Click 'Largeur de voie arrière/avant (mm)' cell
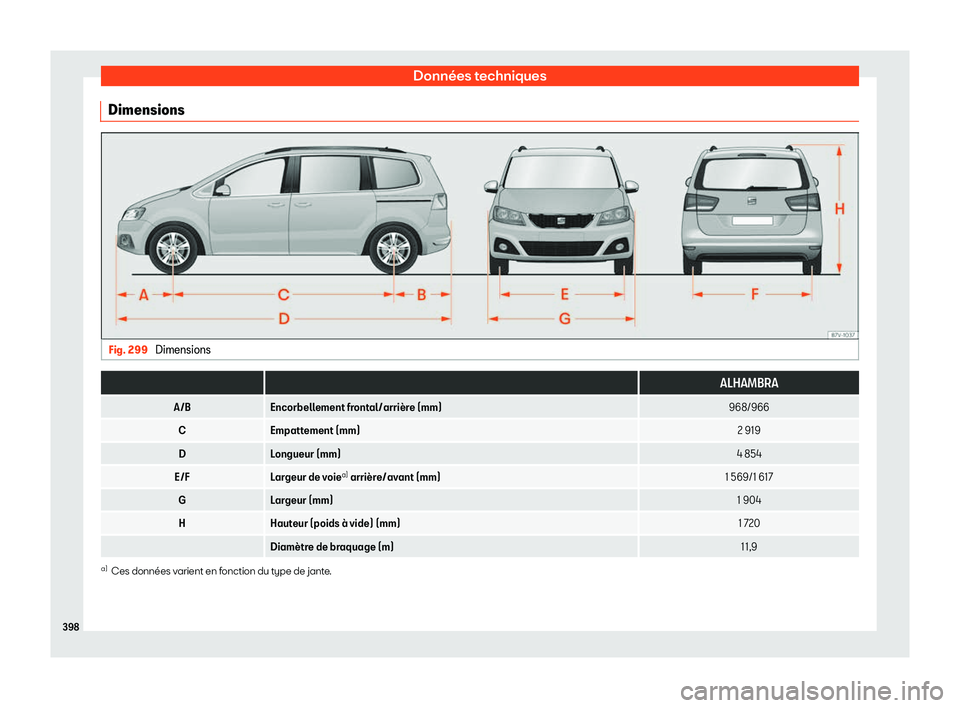 point(451,476)
